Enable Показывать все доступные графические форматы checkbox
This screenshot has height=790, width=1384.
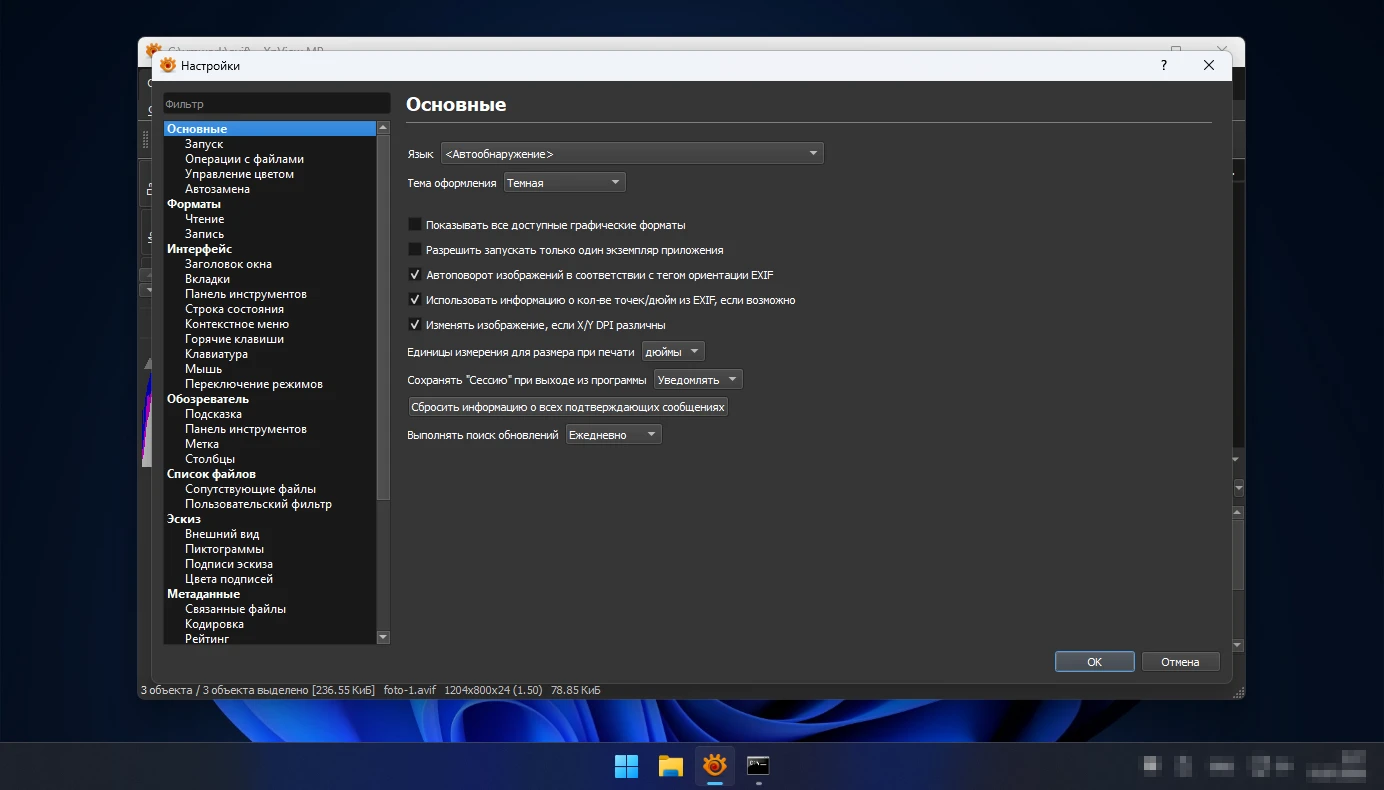point(415,225)
